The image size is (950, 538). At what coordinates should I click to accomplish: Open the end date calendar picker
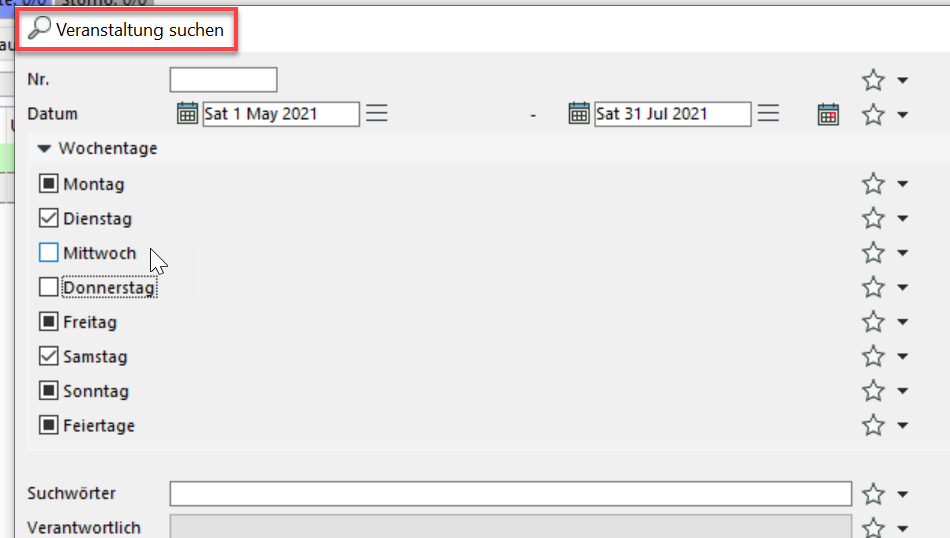pyautogui.click(x=579, y=113)
